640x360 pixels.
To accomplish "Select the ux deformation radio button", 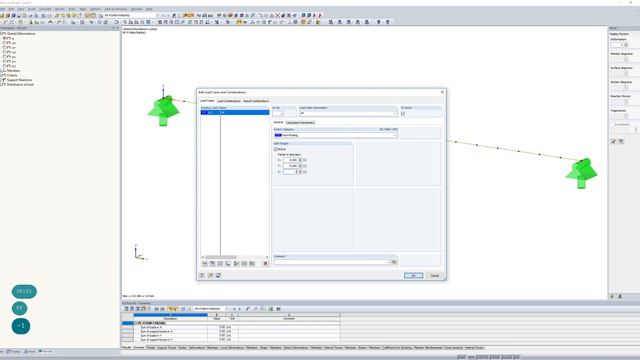I will (x=4, y=43).
